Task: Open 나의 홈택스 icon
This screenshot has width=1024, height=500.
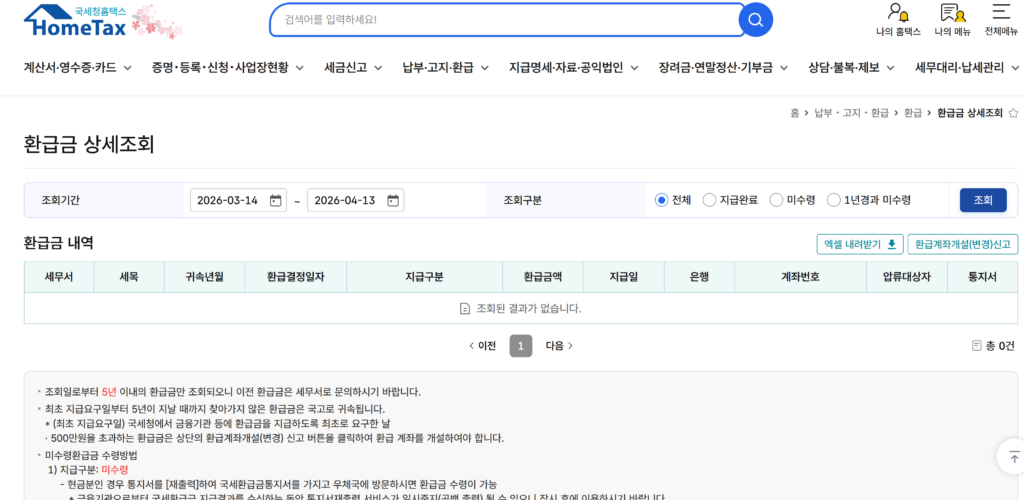Action: [x=898, y=20]
